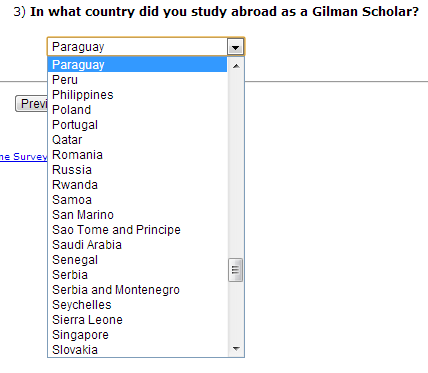Select Serbia and Montenegro option
Screen dimensions: 428x373
tap(137, 290)
